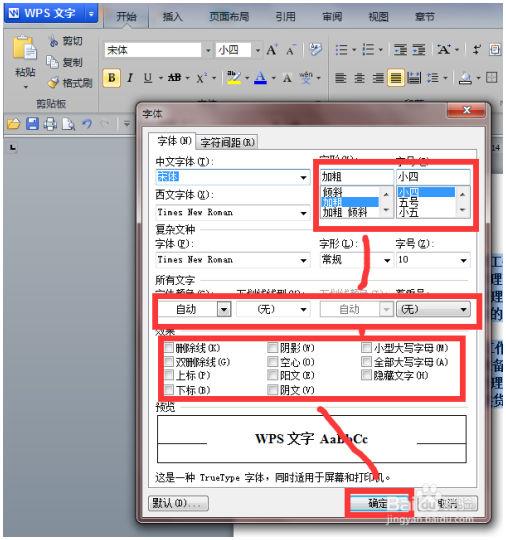Click the 默认 default button
This screenshot has height=540, width=506.
178,503
